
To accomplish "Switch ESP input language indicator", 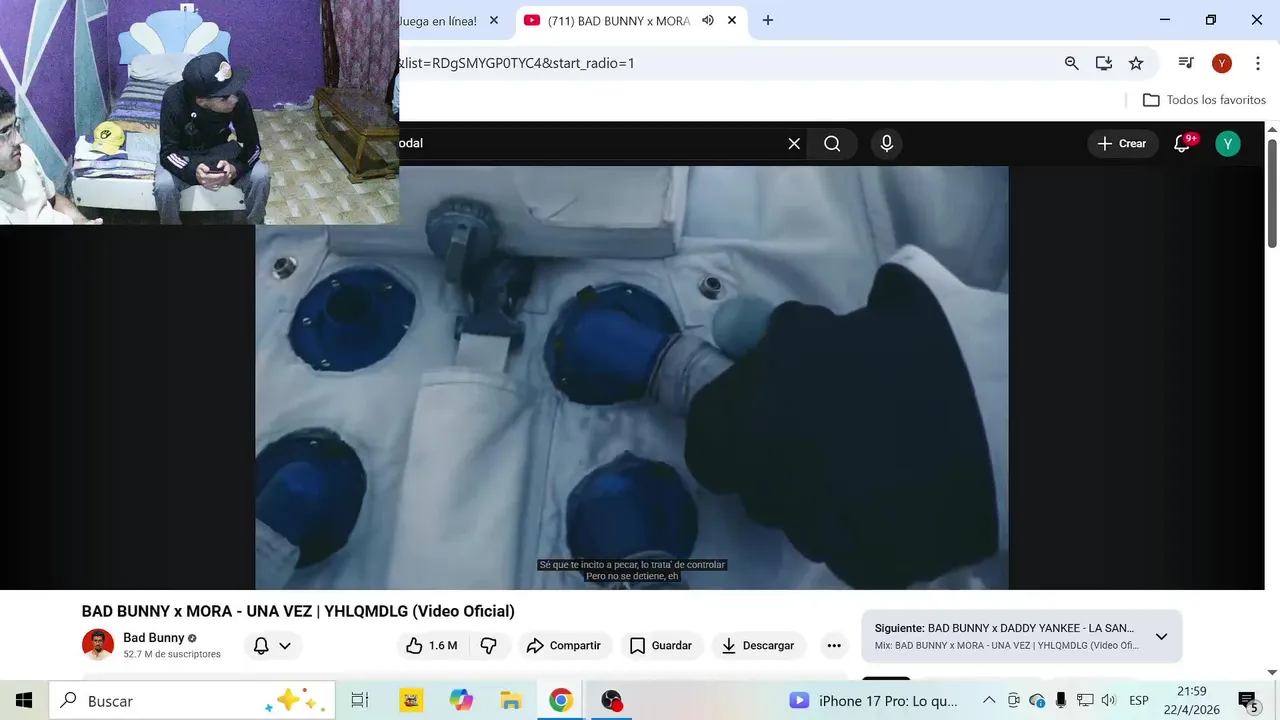I will [1139, 700].
